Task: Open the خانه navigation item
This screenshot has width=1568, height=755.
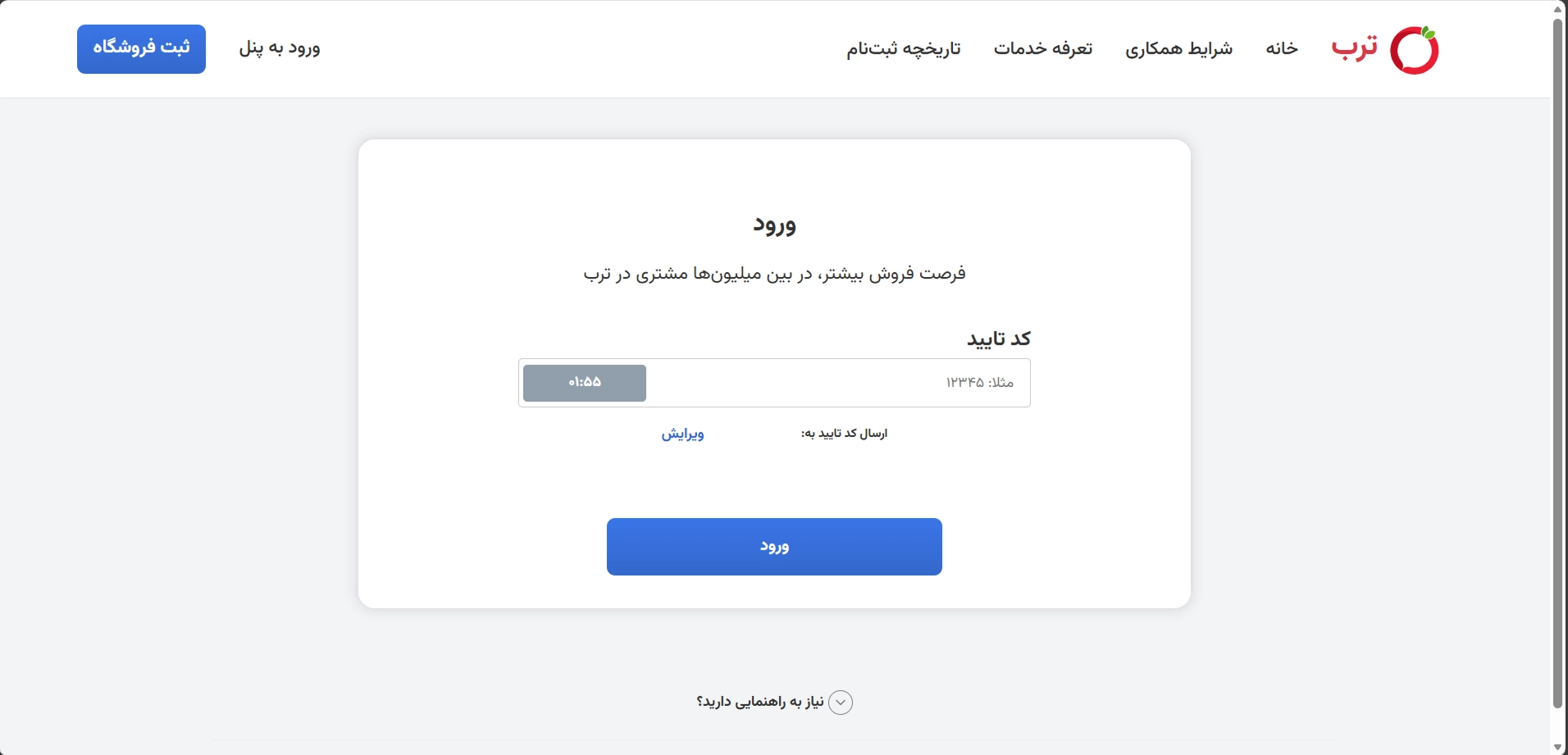Action: [x=1282, y=48]
